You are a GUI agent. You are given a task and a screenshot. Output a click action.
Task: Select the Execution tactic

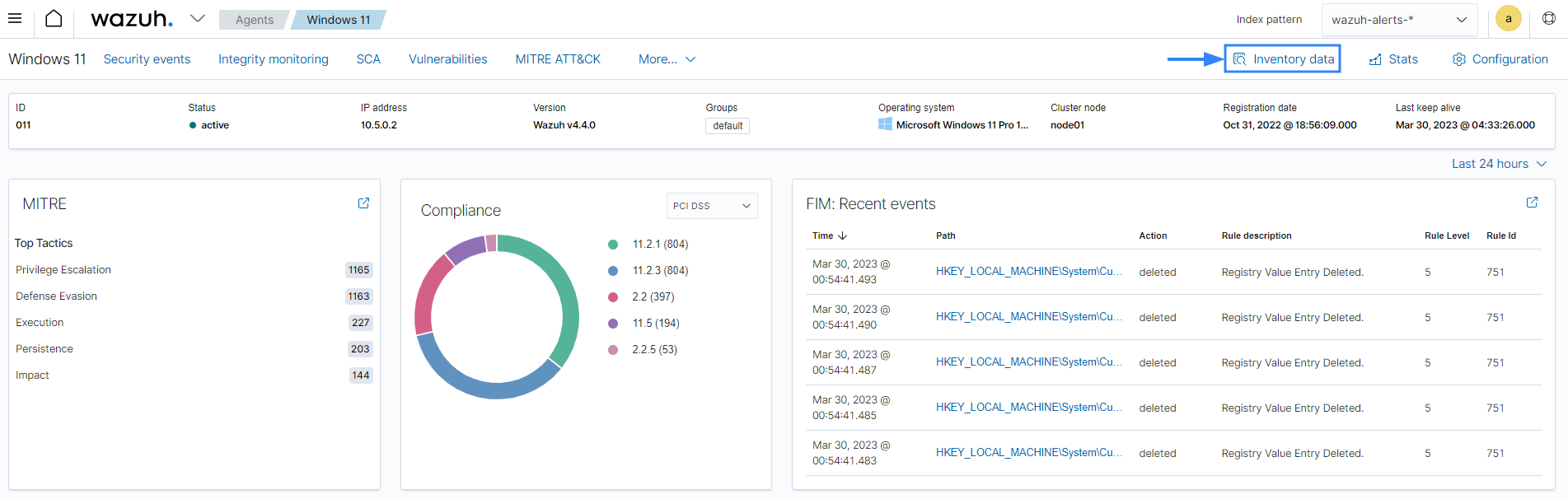(x=40, y=323)
